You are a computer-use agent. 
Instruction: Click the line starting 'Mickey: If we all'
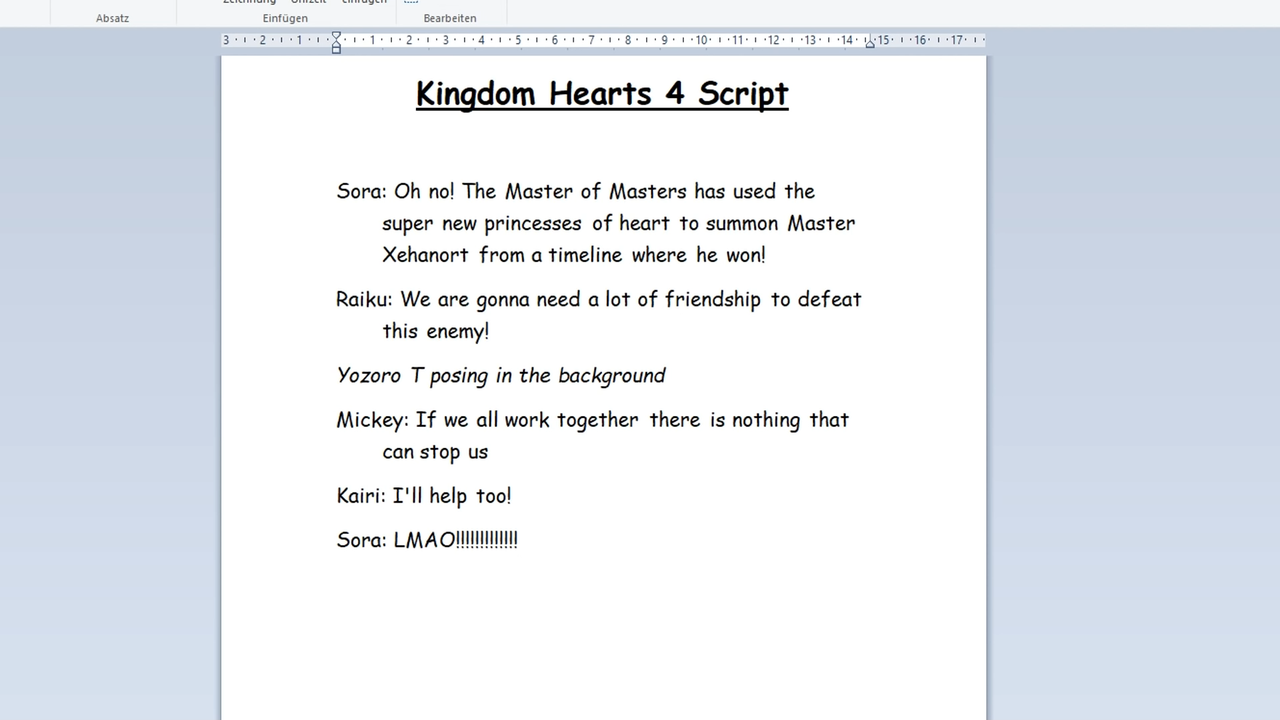pyautogui.click(x=593, y=419)
